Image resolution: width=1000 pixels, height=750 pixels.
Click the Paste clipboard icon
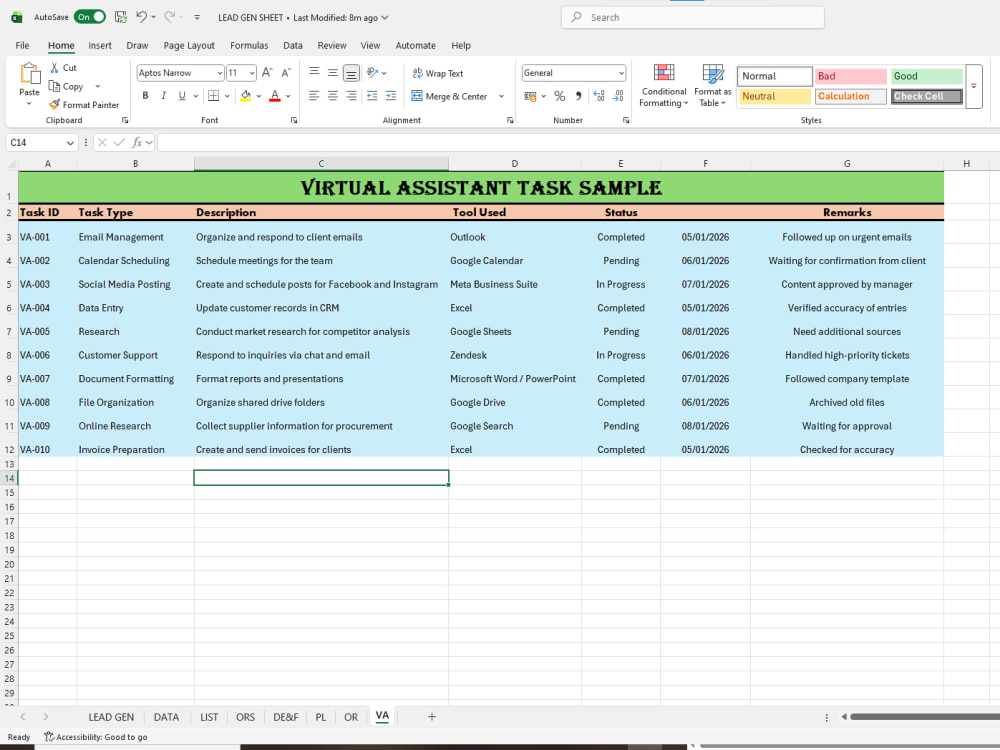[x=29, y=74]
